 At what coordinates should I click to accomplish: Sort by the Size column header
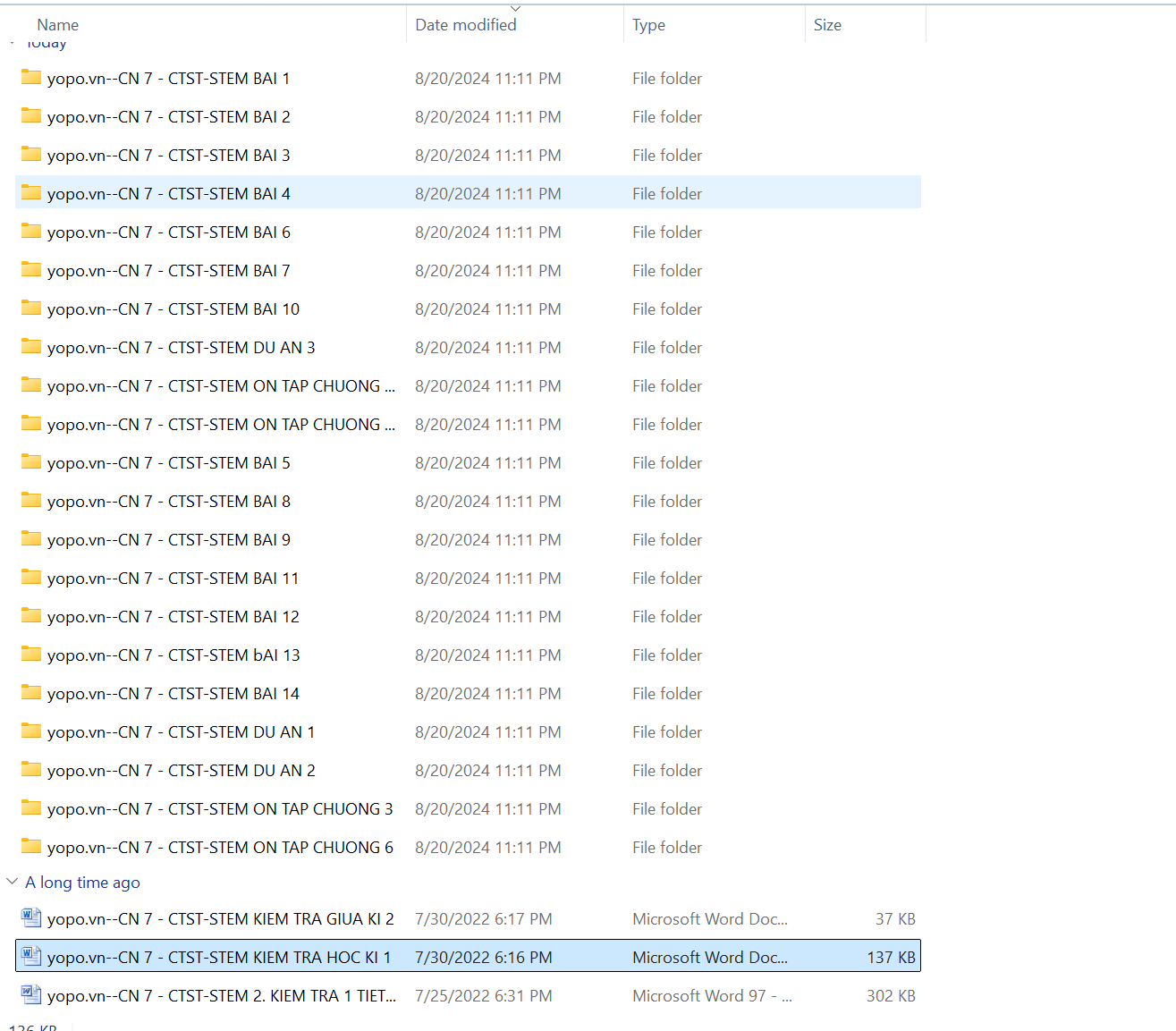(827, 25)
